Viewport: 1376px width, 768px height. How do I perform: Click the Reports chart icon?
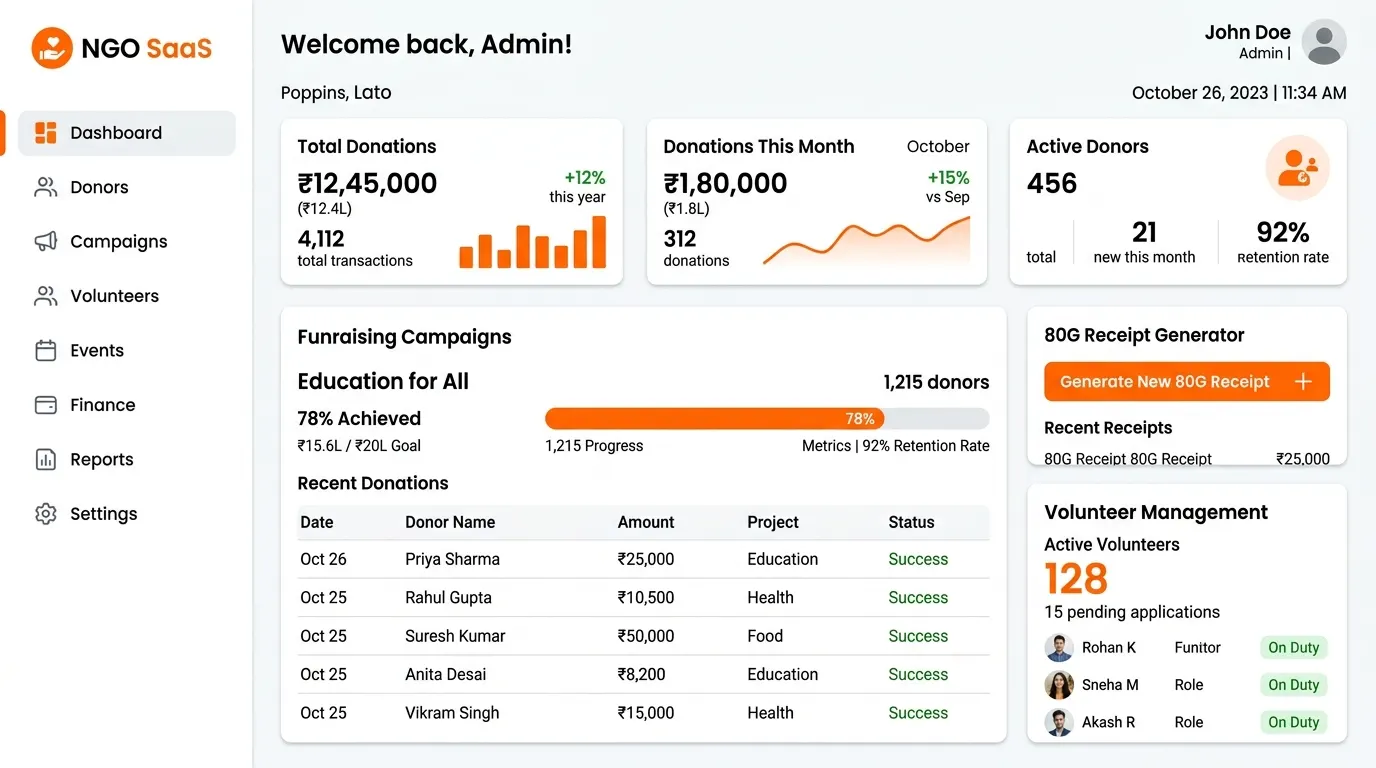(x=46, y=459)
